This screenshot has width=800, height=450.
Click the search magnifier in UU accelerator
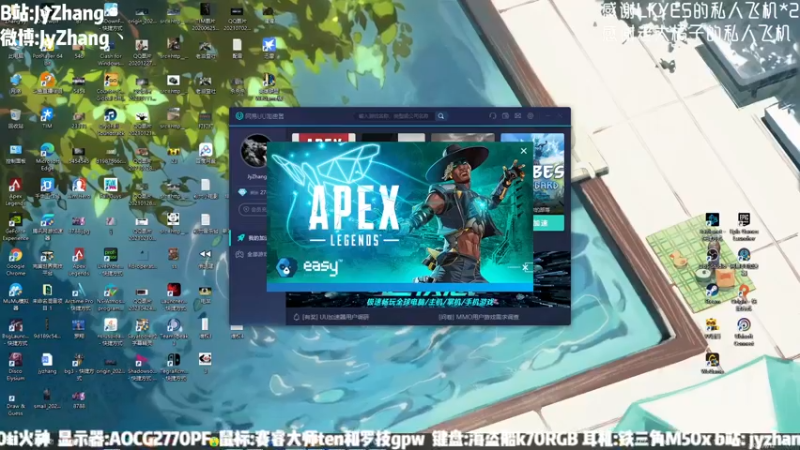(x=441, y=116)
